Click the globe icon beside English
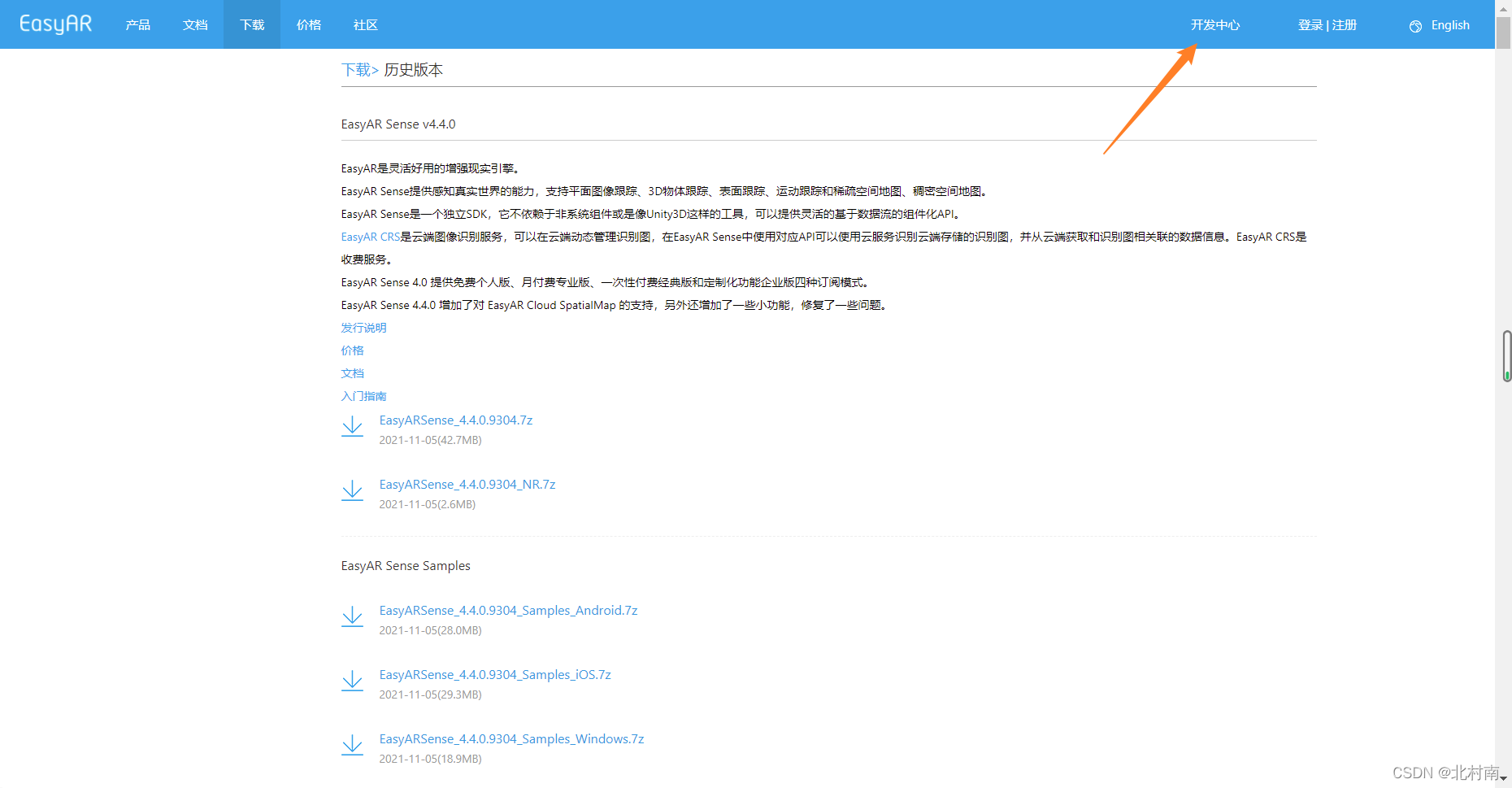 (x=1415, y=26)
